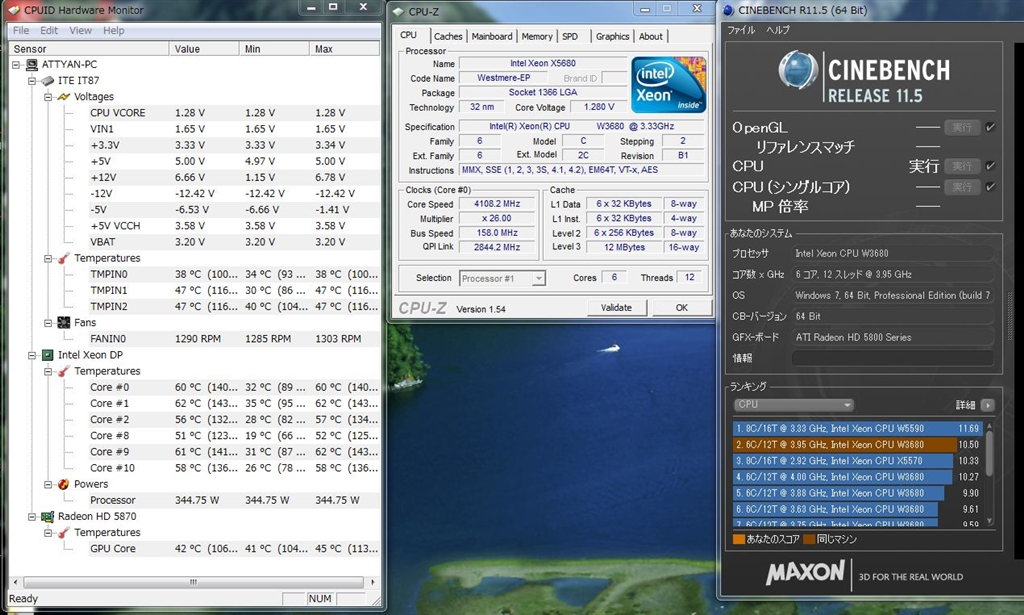Select ranking entry 1, Xeon W5590 at 3.33 GHz
Screen dimensions: 1024x615
pos(857,429)
